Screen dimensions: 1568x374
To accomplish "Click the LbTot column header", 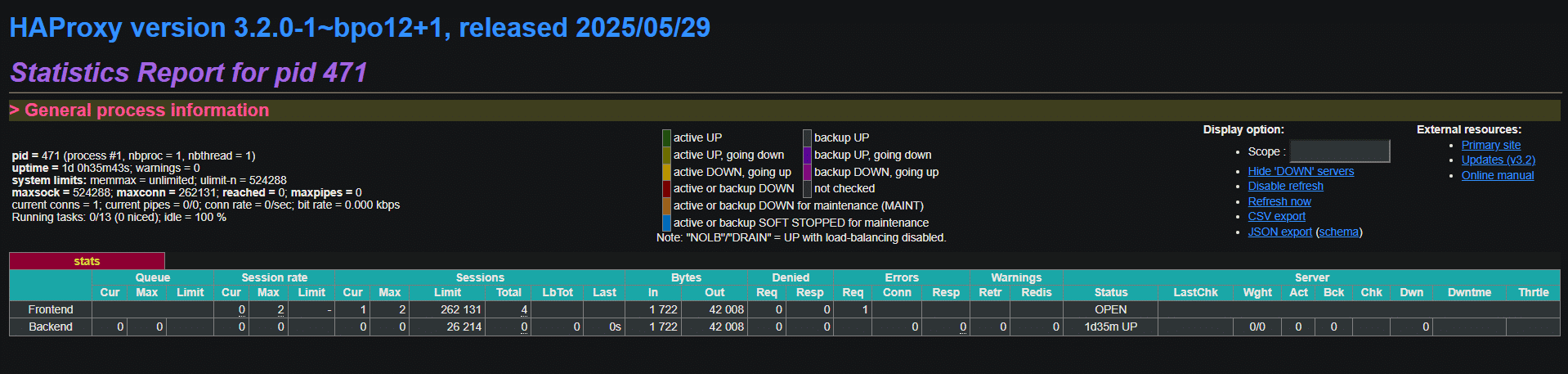I will point(558,292).
